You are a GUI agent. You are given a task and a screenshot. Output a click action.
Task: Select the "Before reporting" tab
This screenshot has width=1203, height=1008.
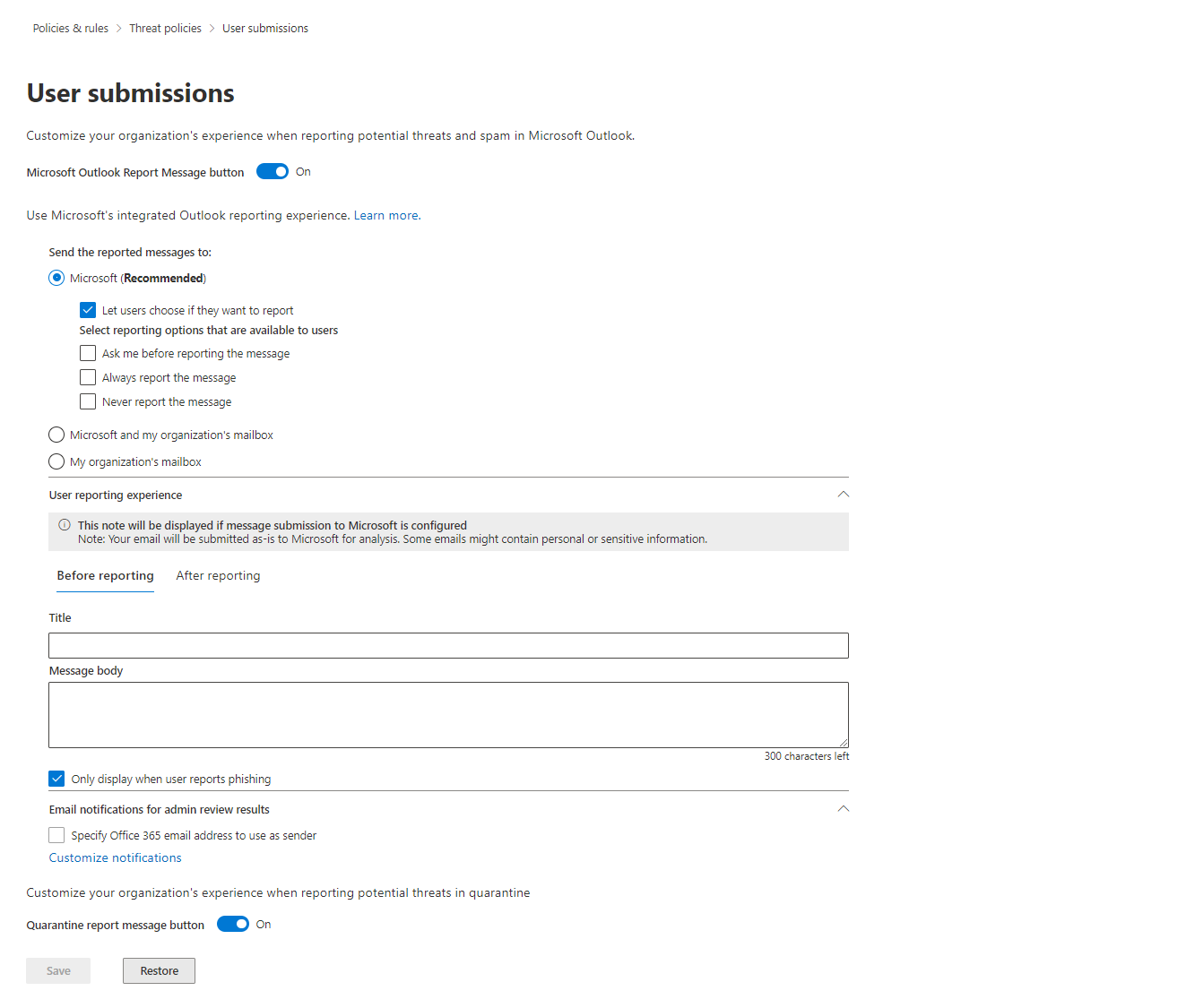(x=105, y=575)
